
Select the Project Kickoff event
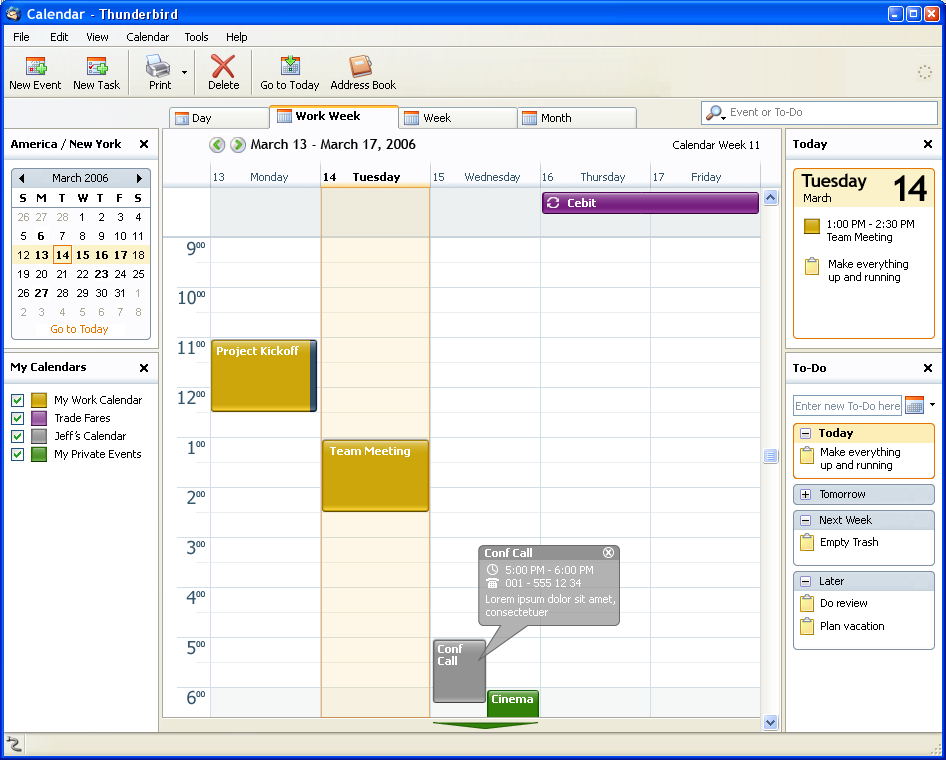[x=264, y=376]
